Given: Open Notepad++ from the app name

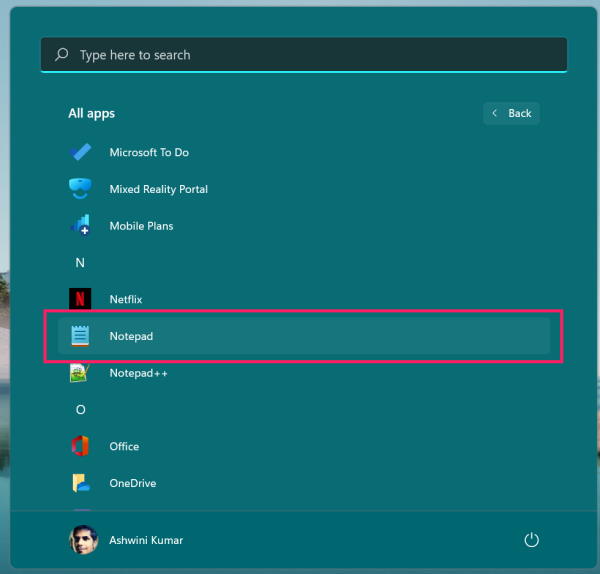Looking at the screenshot, I should tap(139, 373).
